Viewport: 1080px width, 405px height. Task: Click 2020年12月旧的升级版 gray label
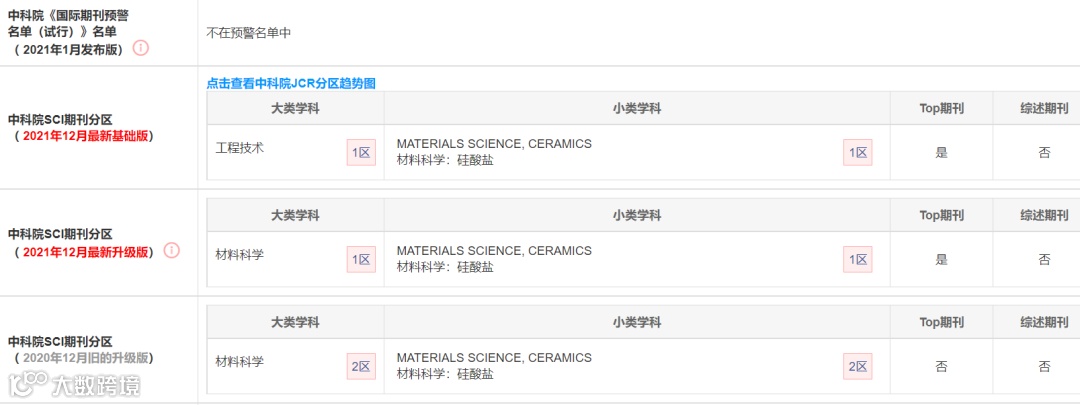coord(85,357)
